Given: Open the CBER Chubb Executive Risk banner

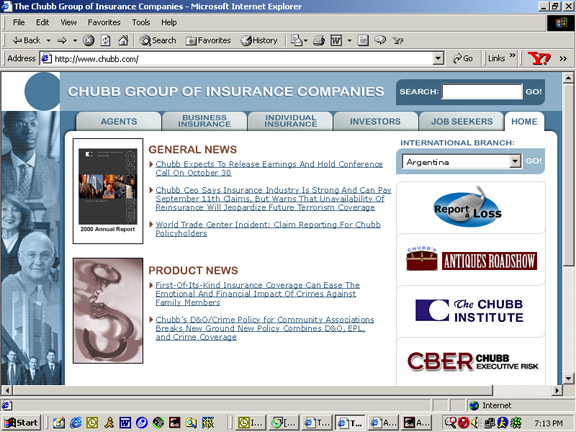Looking at the screenshot, I should (x=472, y=361).
